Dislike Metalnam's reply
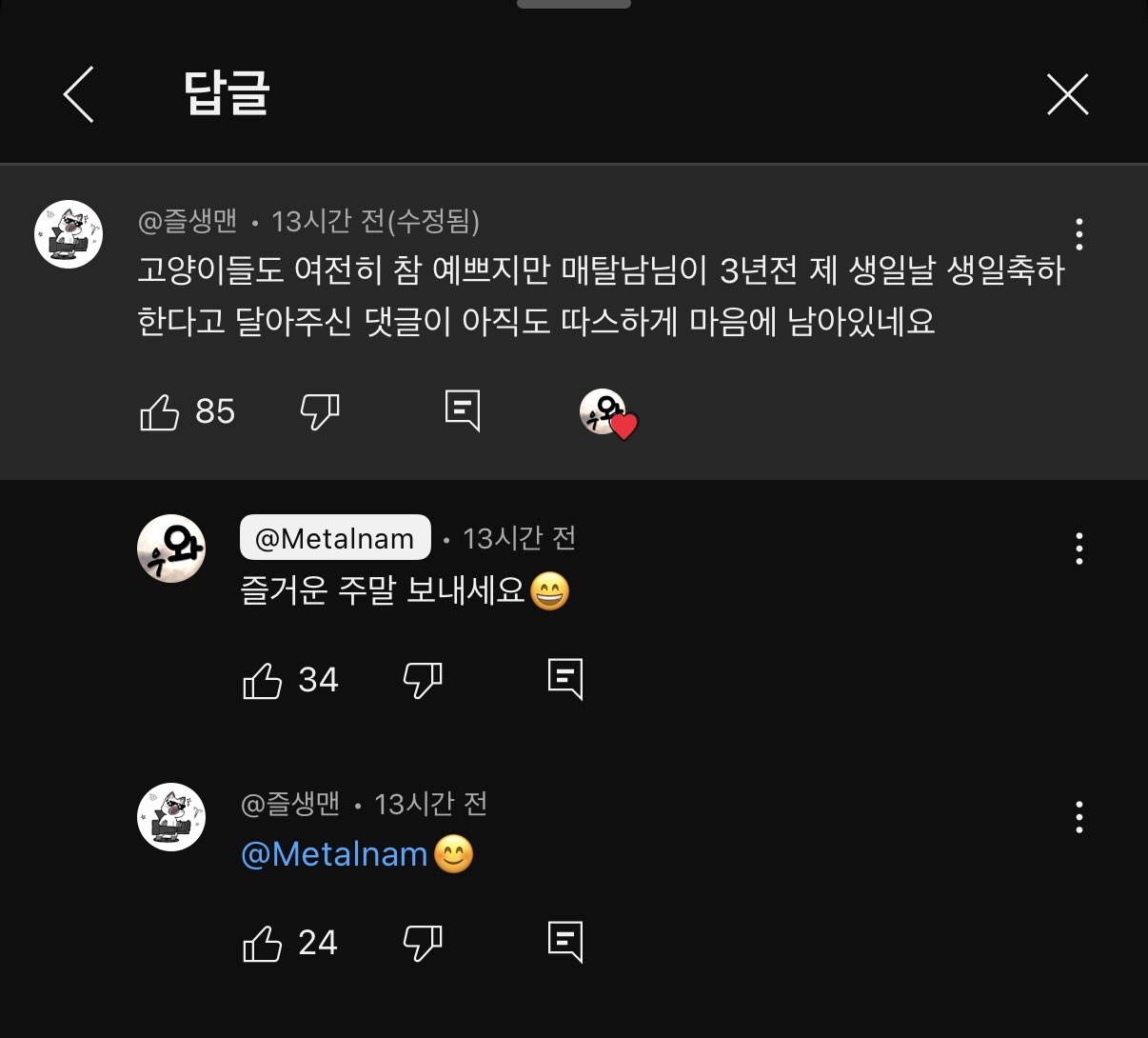The width and height of the screenshot is (1148, 1038). [x=423, y=680]
